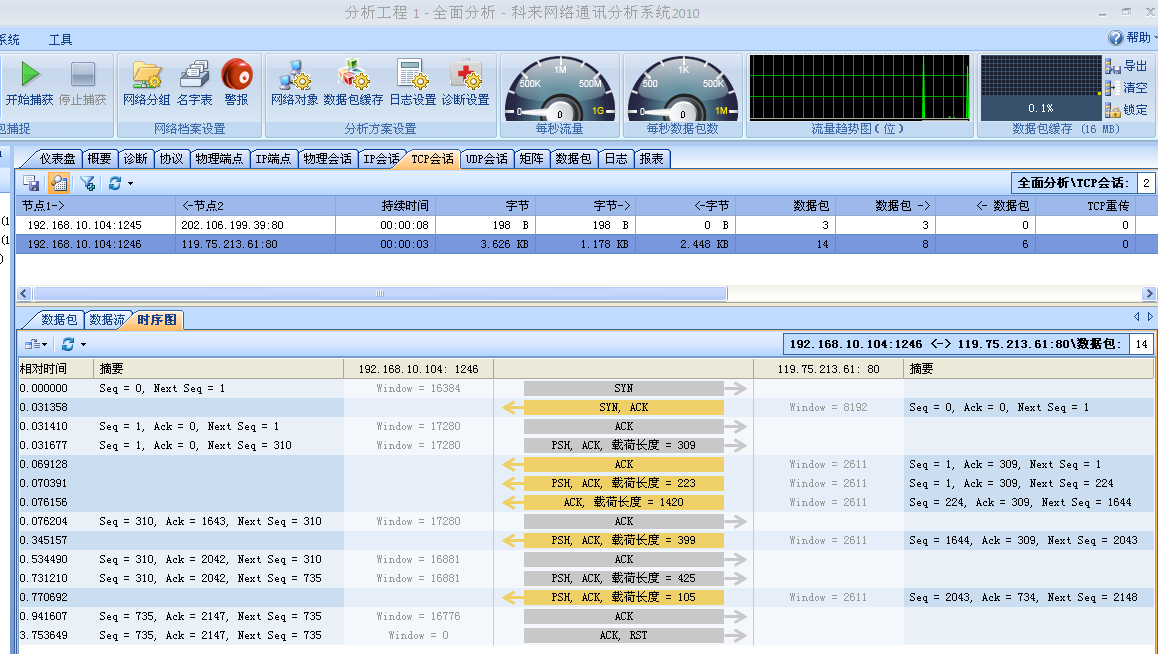The height and width of the screenshot is (654, 1158).
Task: Toggle the highlighted detail view toolbar button
Action: (59, 183)
